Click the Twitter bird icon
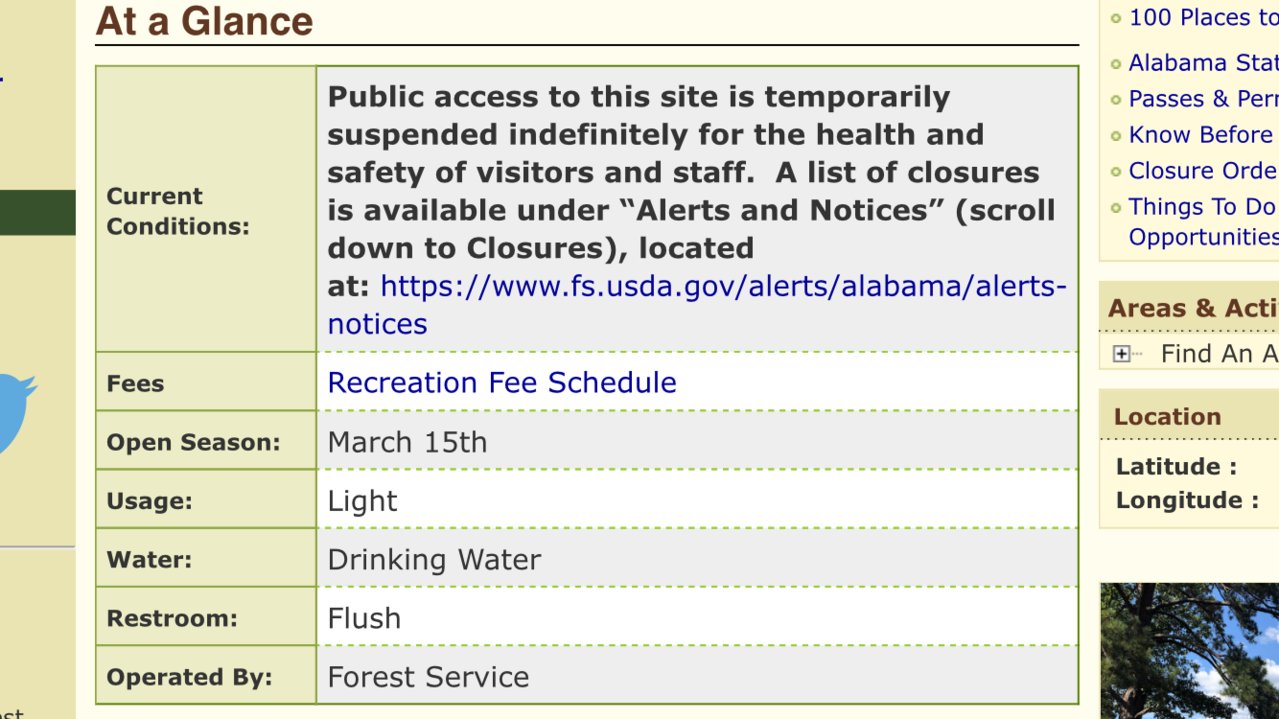This screenshot has height=719, width=1279. tap(17, 413)
